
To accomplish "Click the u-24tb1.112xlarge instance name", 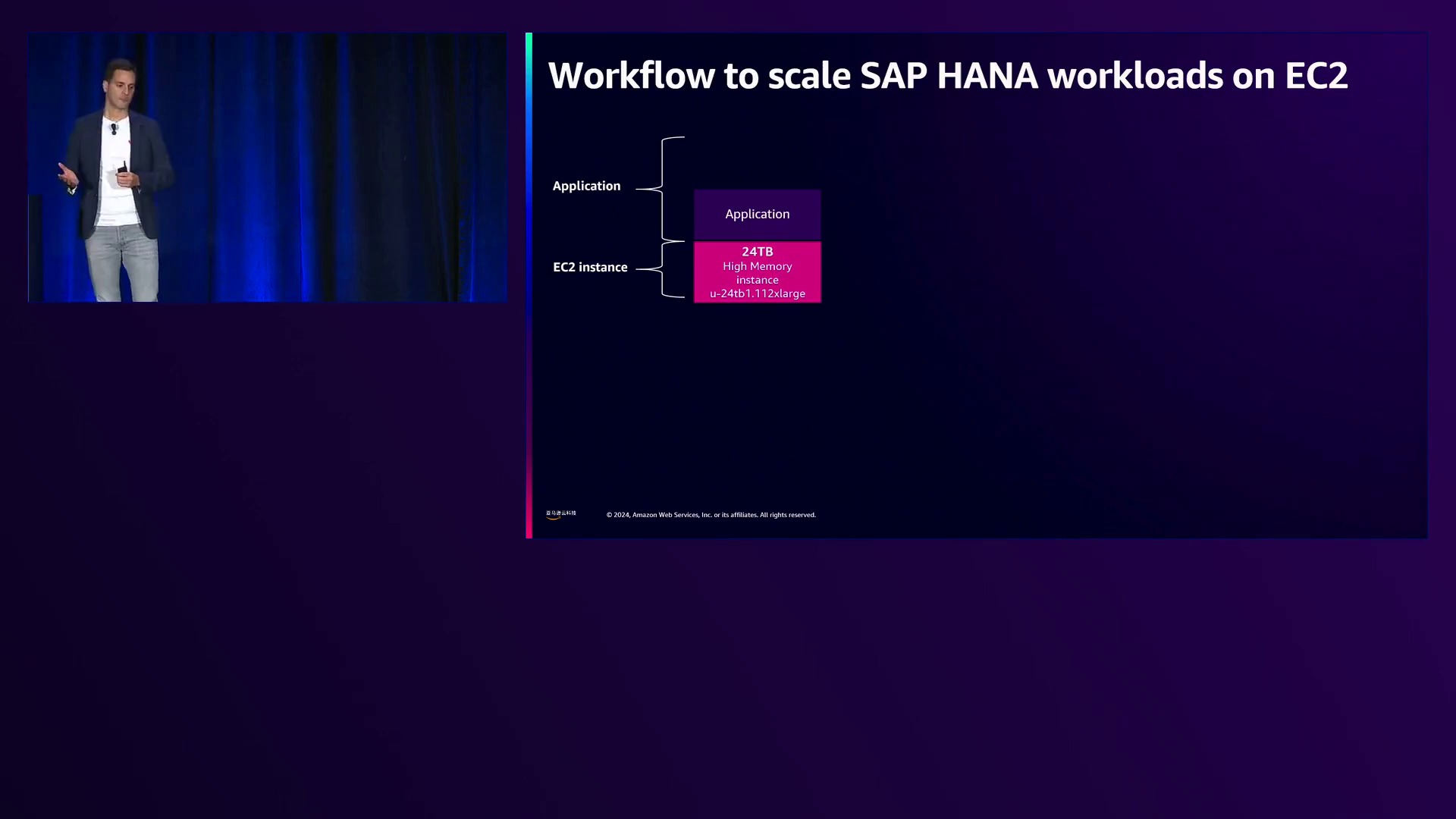I will point(758,293).
